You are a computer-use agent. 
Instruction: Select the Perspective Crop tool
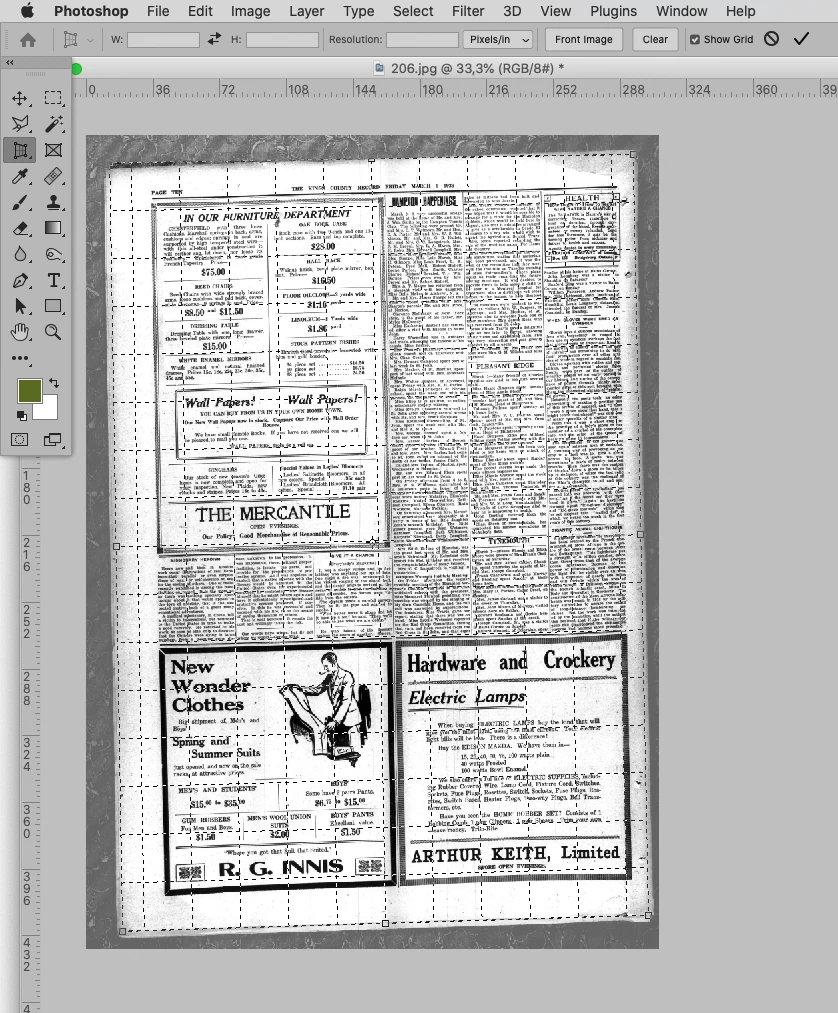click(19, 151)
